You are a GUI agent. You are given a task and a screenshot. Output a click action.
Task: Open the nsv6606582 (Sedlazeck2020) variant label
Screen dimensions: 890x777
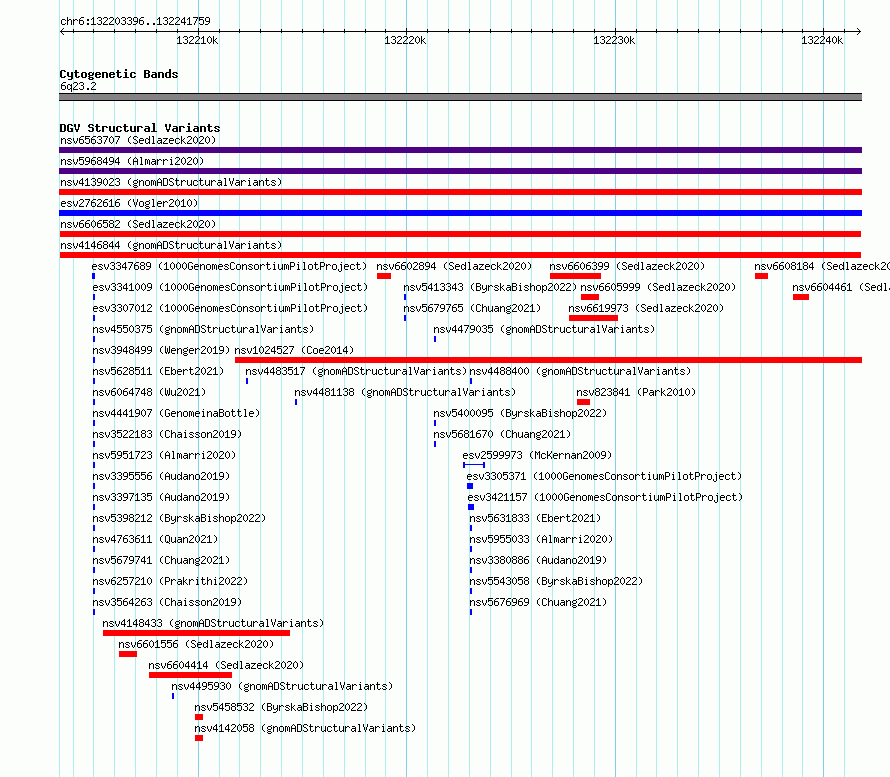pos(138,224)
